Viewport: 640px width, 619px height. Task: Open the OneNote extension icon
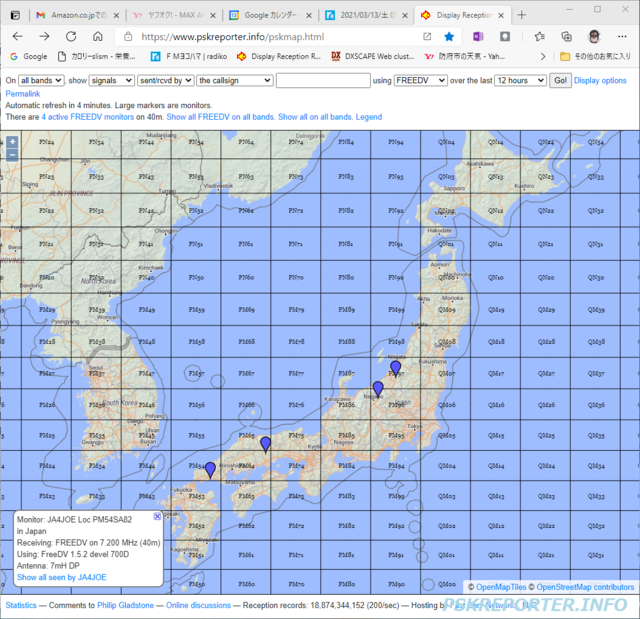(478, 37)
